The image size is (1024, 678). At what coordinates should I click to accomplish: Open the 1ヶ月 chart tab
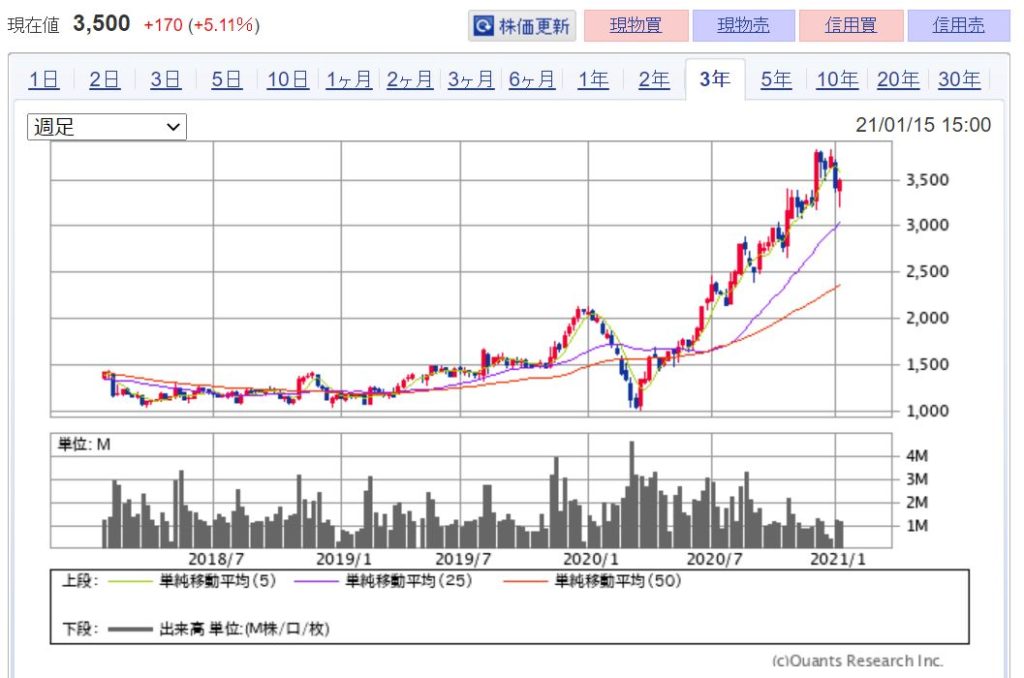[x=349, y=80]
